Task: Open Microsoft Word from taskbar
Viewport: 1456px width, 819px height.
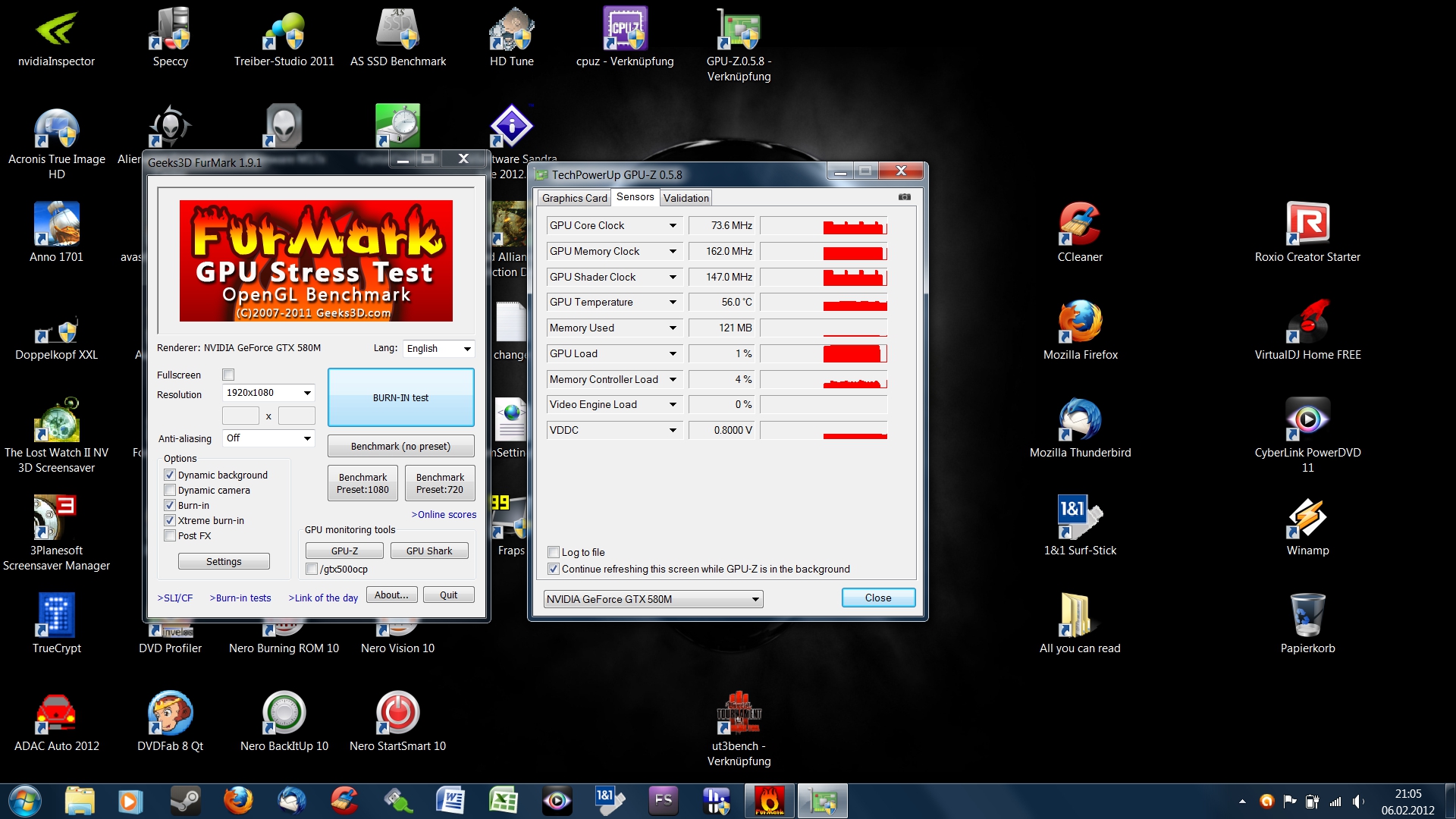Action: pyautogui.click(x=450, y=801)
